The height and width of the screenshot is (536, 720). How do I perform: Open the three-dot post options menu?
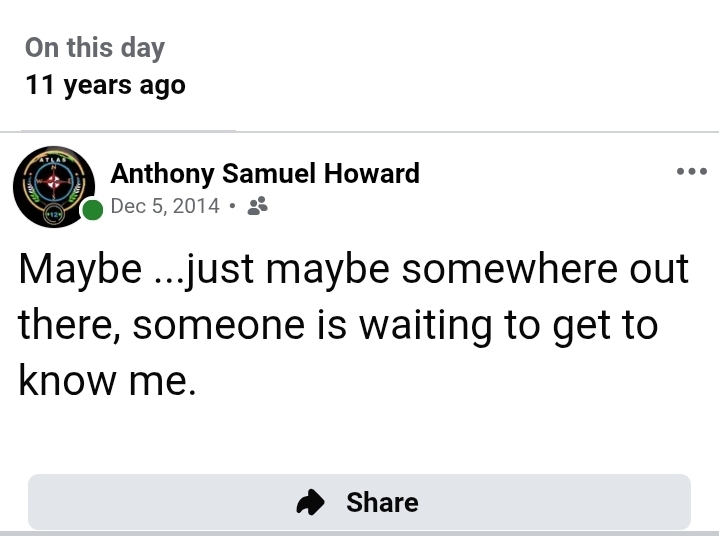691,172
